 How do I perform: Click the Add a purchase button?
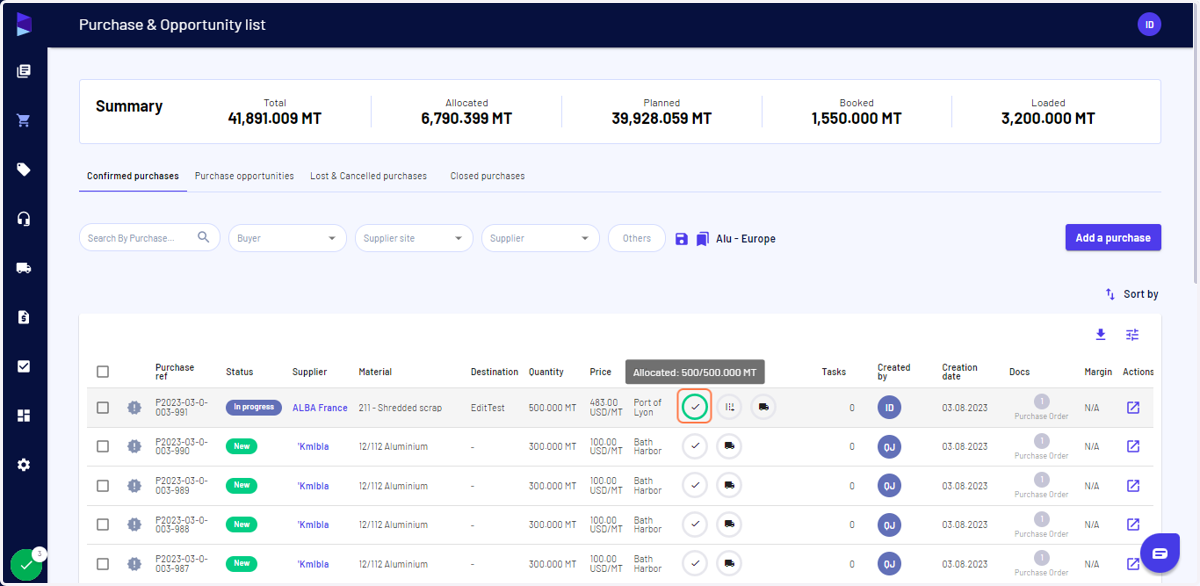(x=1113, y=237)
